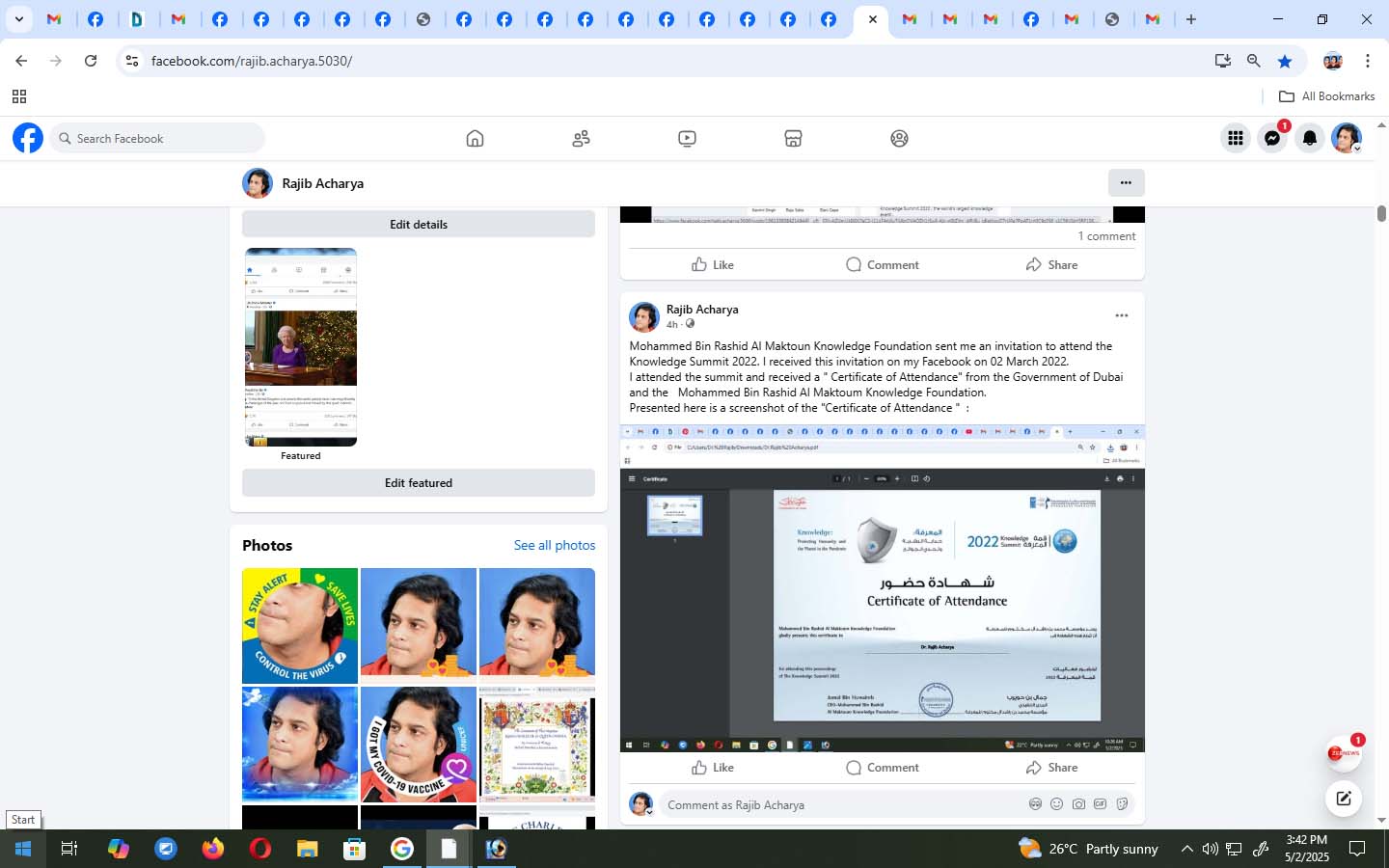Open the Chrome profile avatar
Screen dimensions: 1389x868
click(x=1333, y=61)
